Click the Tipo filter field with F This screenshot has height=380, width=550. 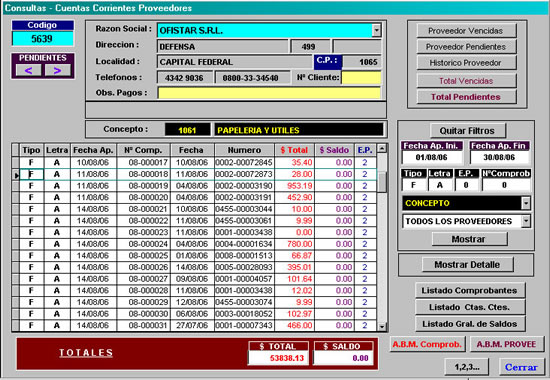click(414, 185)
